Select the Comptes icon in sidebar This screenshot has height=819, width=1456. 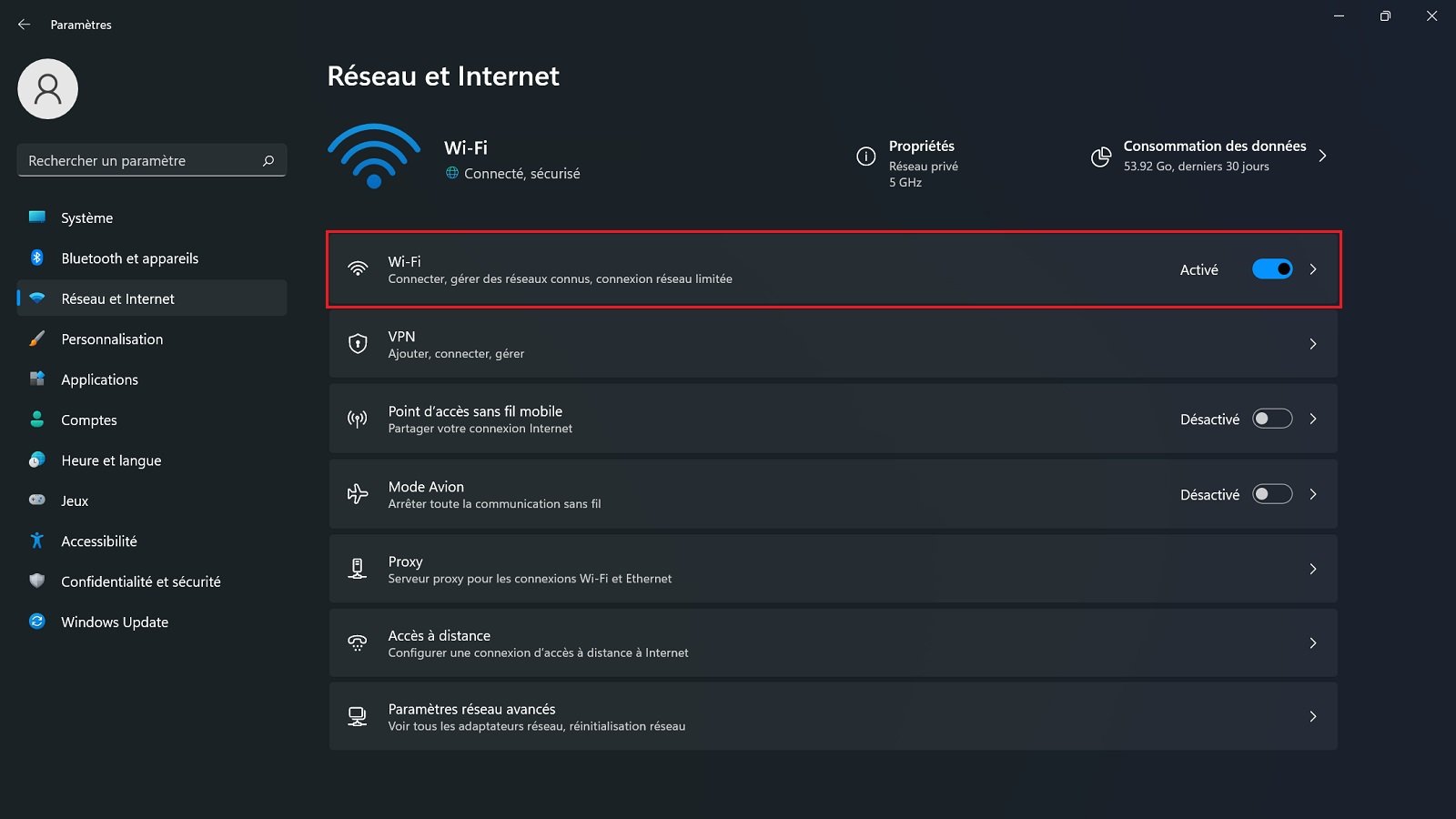pyautogui.click(x=36, y=420)
